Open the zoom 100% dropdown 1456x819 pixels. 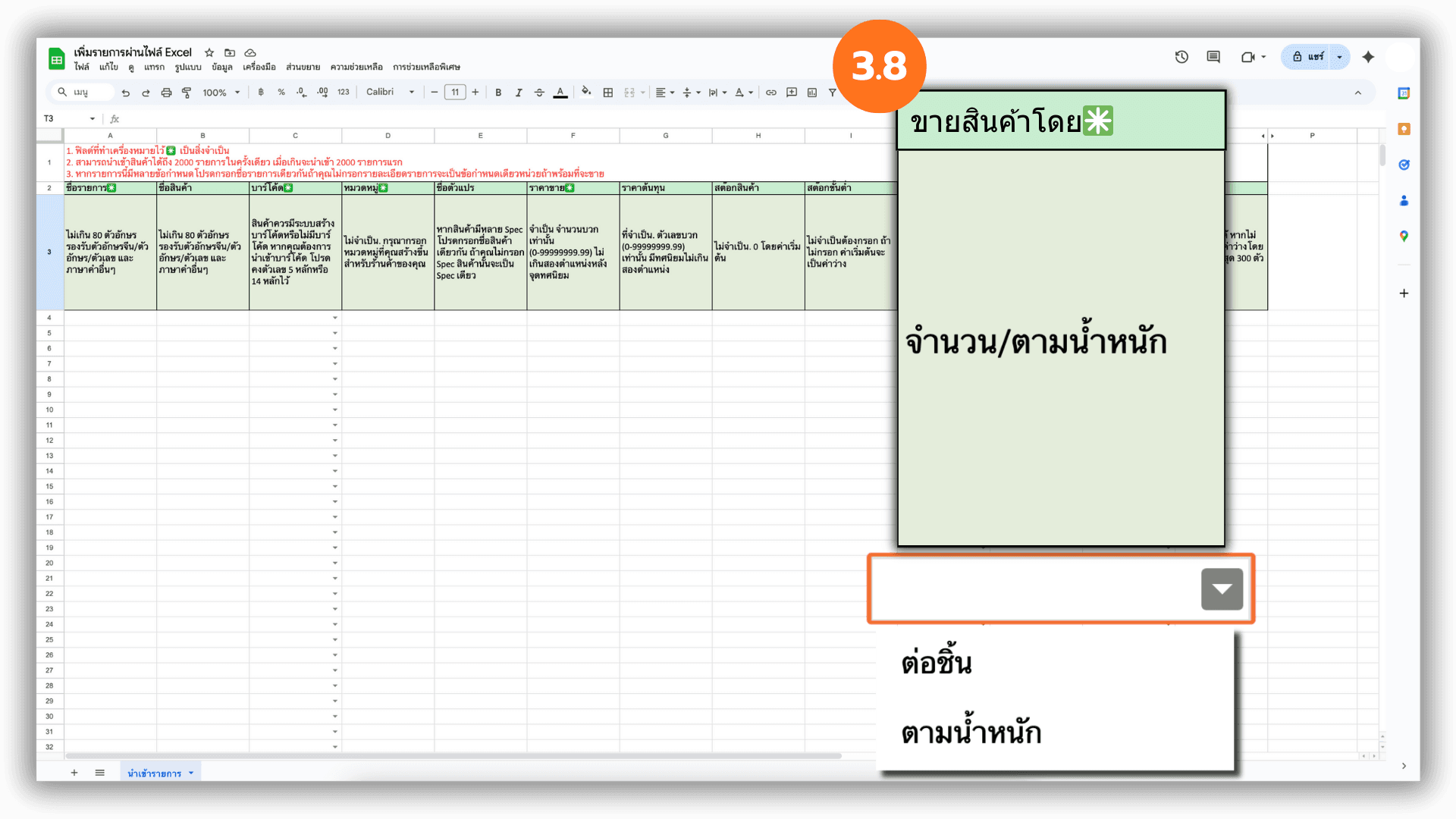(x=221, y=93)
